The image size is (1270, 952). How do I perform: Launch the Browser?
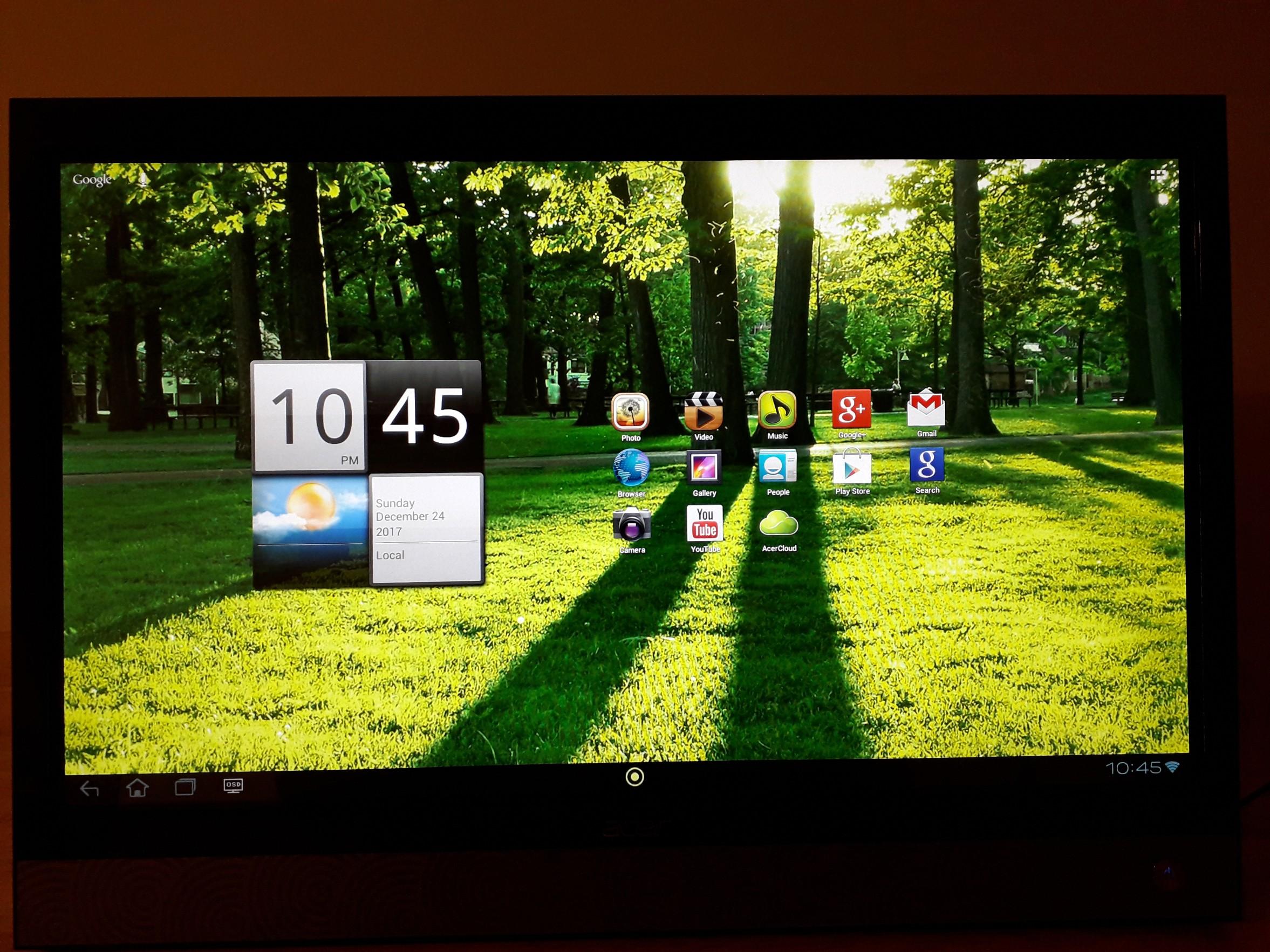632,468
